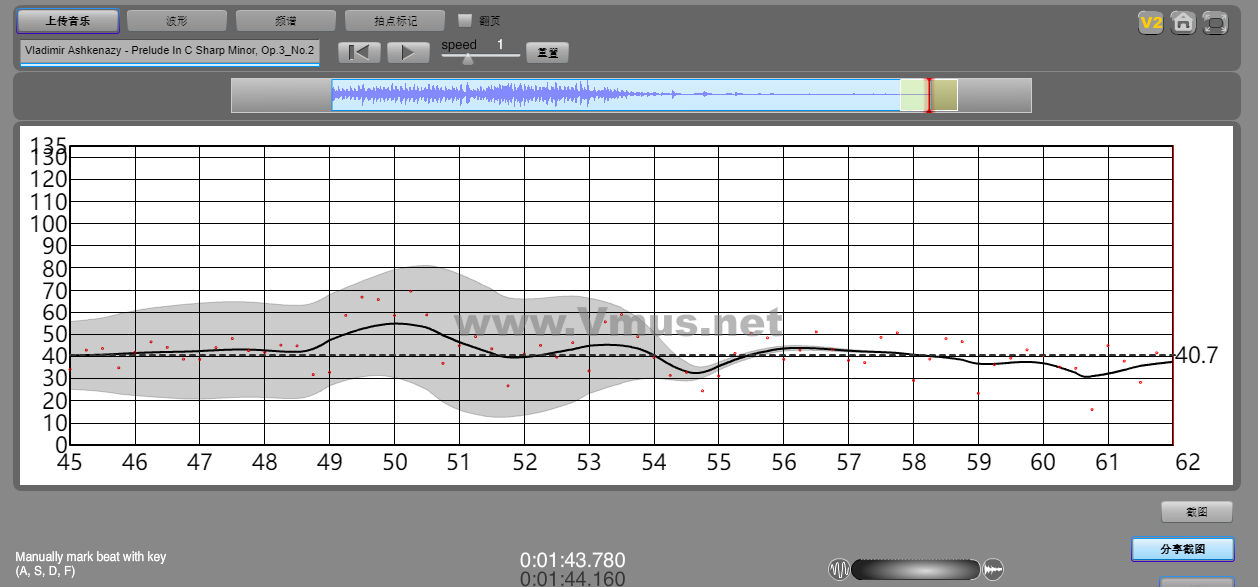Click the 上传音乐 upload music button
The height and width of the screenshot is (587, 1258).
[x=68, y=20]
